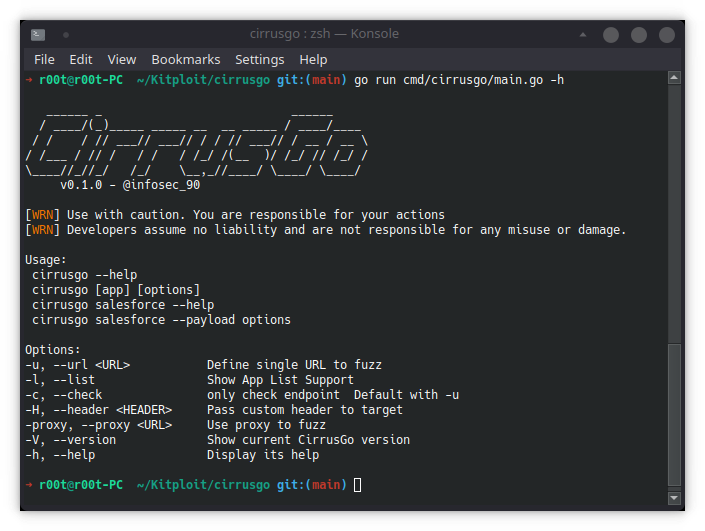Click the window title 'cirrusgo : zsh — Konsole'
The width and height of the screenshot is (705, 531).
click(x=324, y=34)
